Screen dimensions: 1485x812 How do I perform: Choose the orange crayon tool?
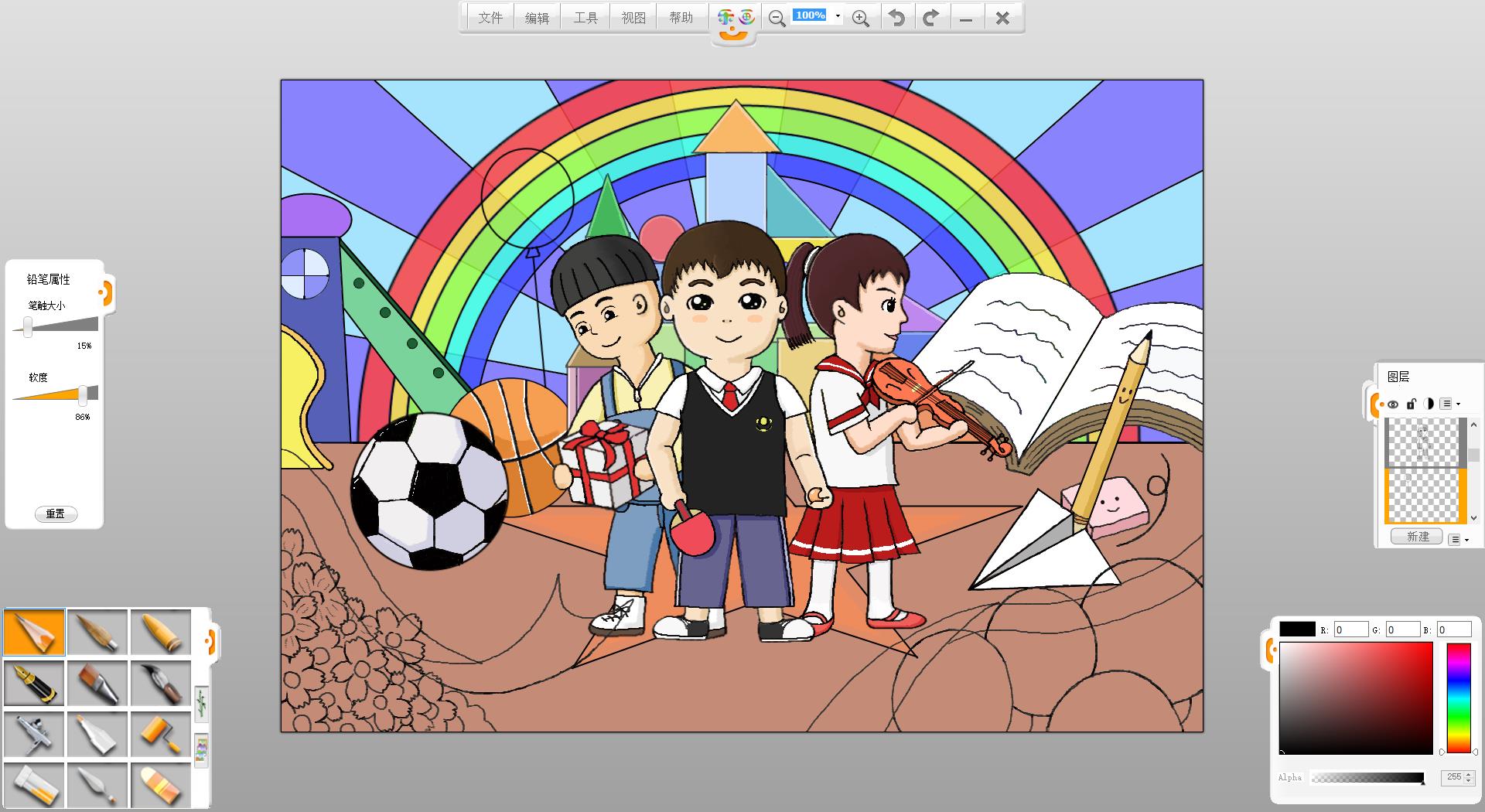coord(161,633)
